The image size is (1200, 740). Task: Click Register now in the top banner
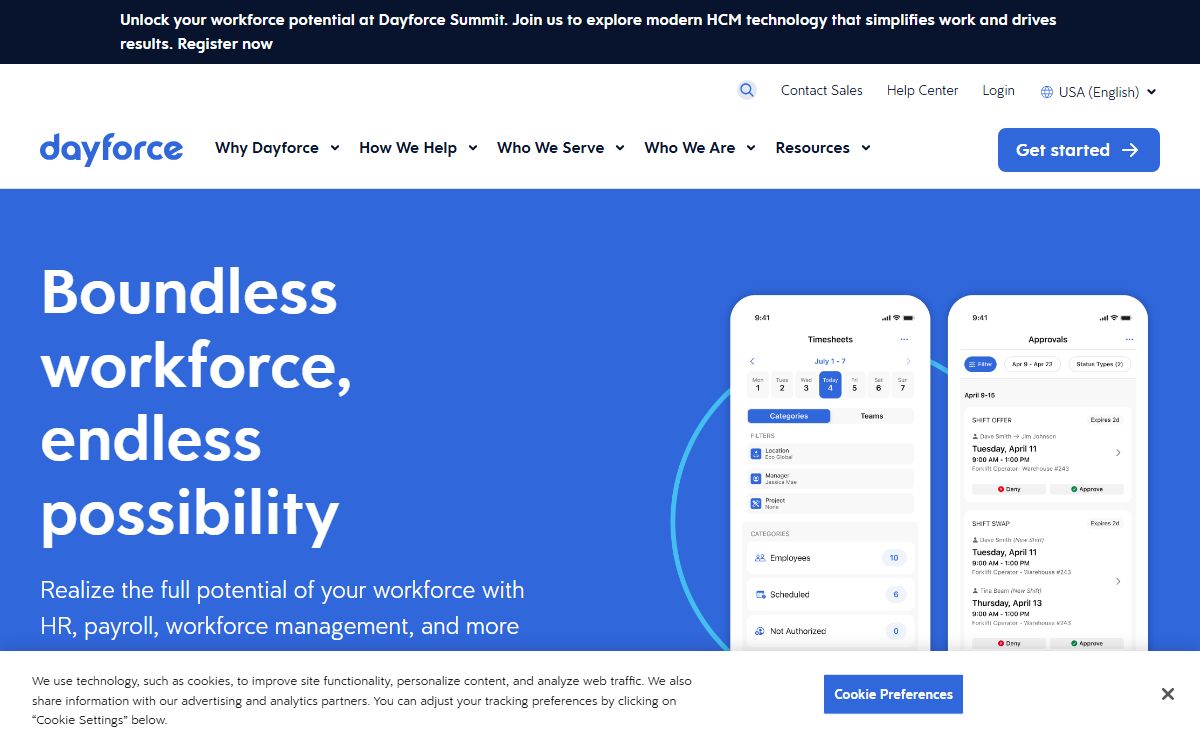[225, 44]
